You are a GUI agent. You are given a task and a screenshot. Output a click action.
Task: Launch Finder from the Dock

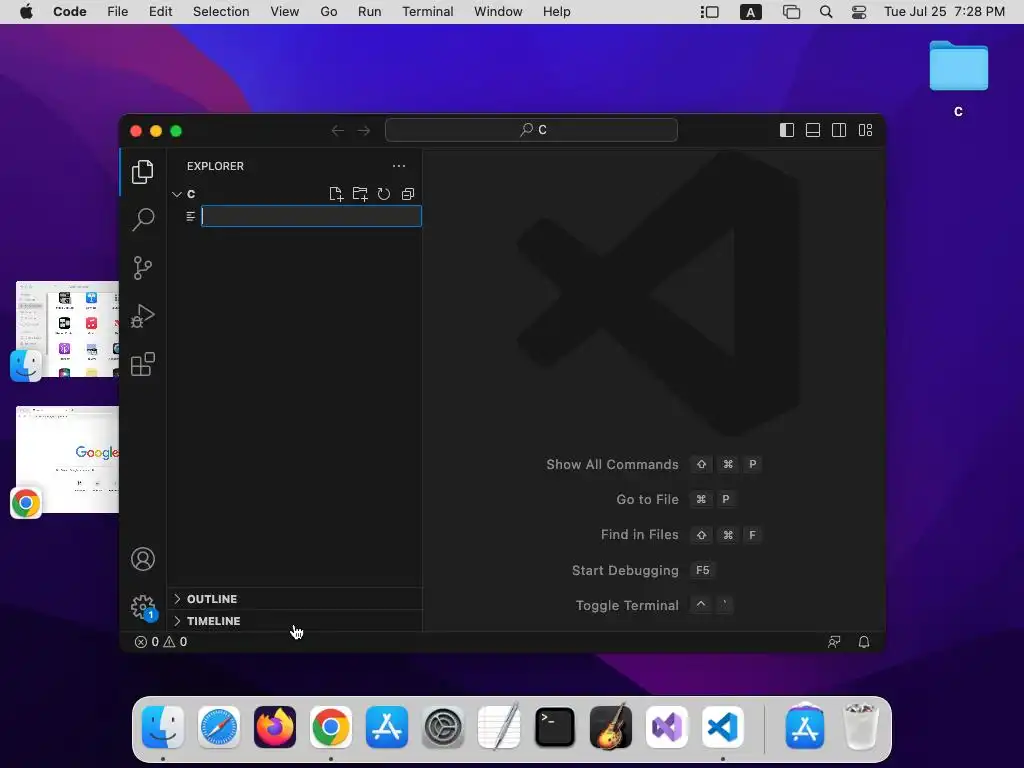tap(163, 727)
